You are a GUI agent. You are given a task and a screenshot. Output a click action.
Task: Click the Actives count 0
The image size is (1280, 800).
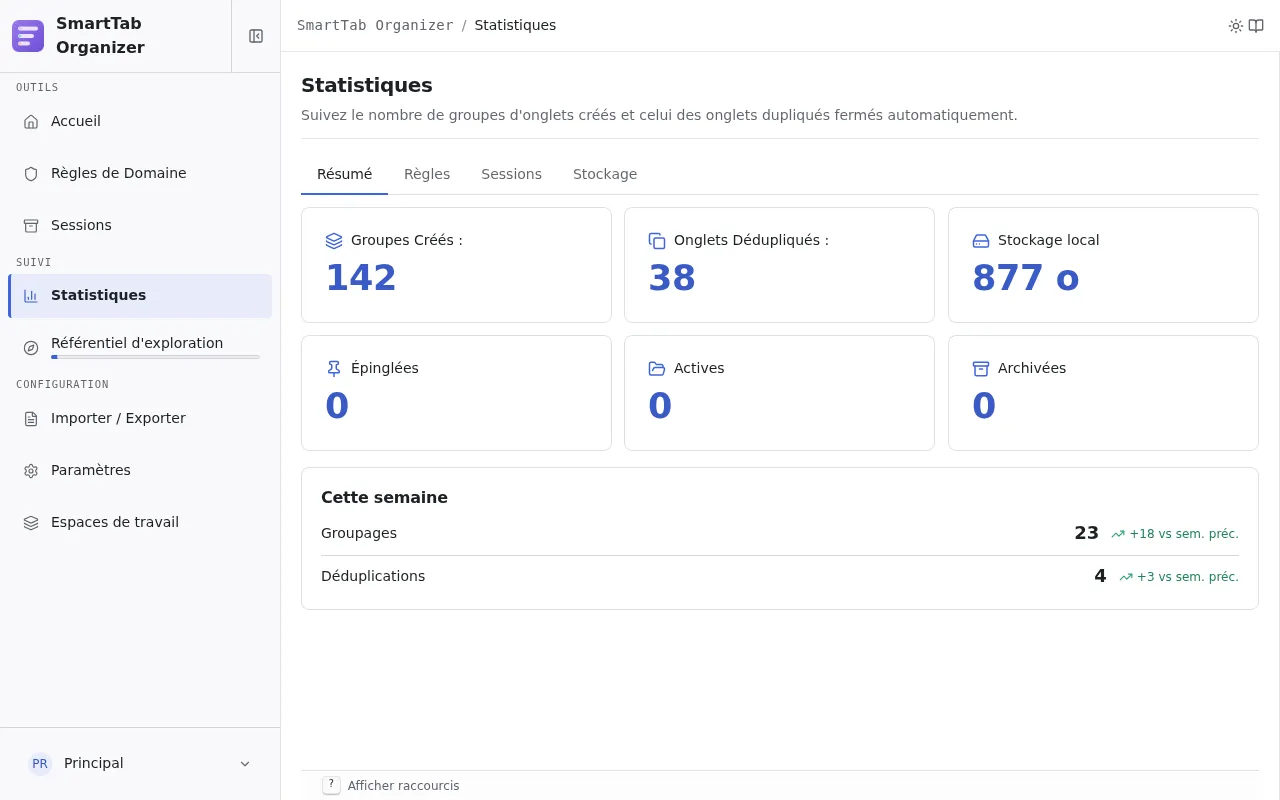660,406
